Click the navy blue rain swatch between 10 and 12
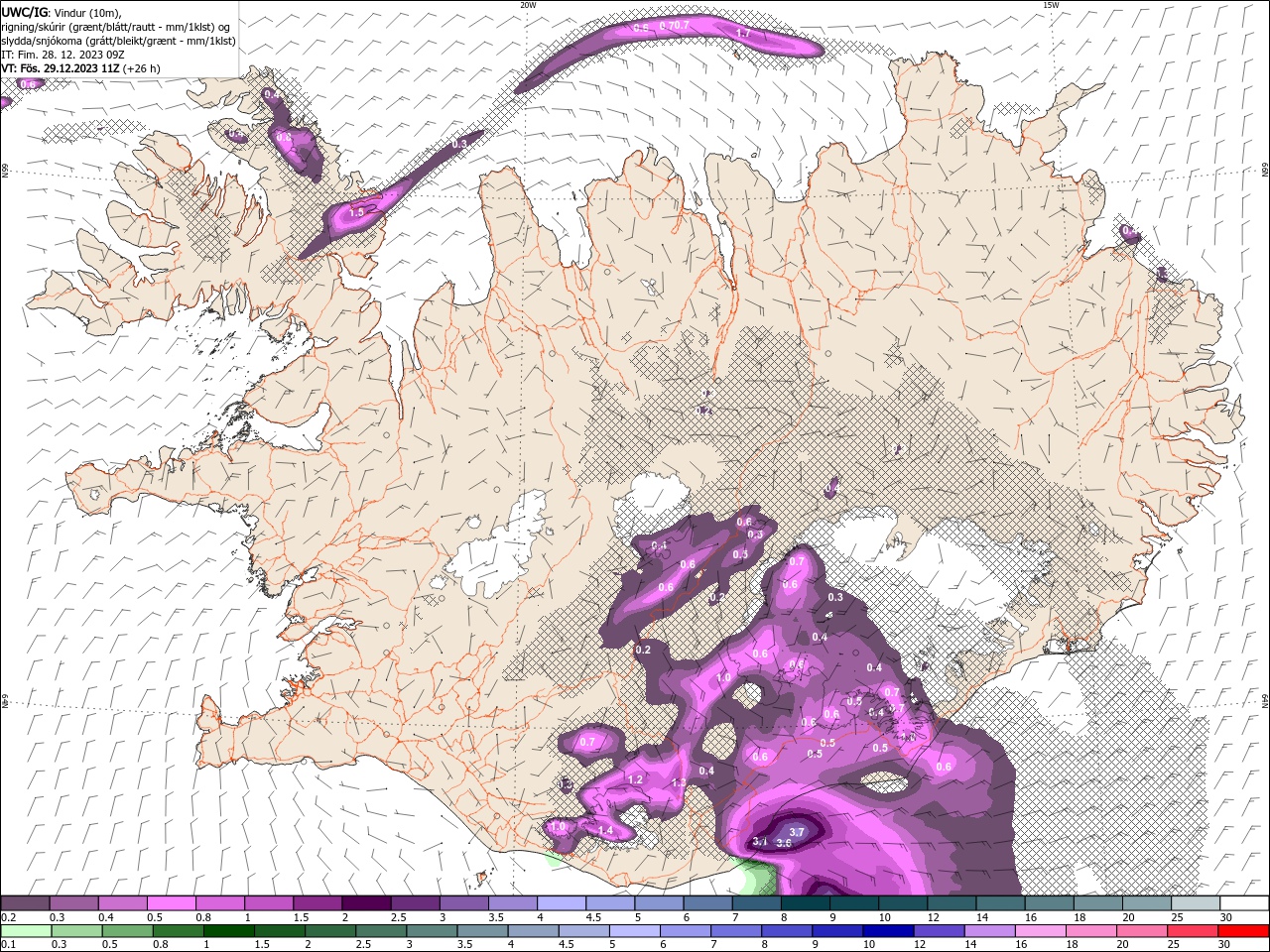This screenshot has height=952, width=1270. pyautogui.click(x=887, y=930)
